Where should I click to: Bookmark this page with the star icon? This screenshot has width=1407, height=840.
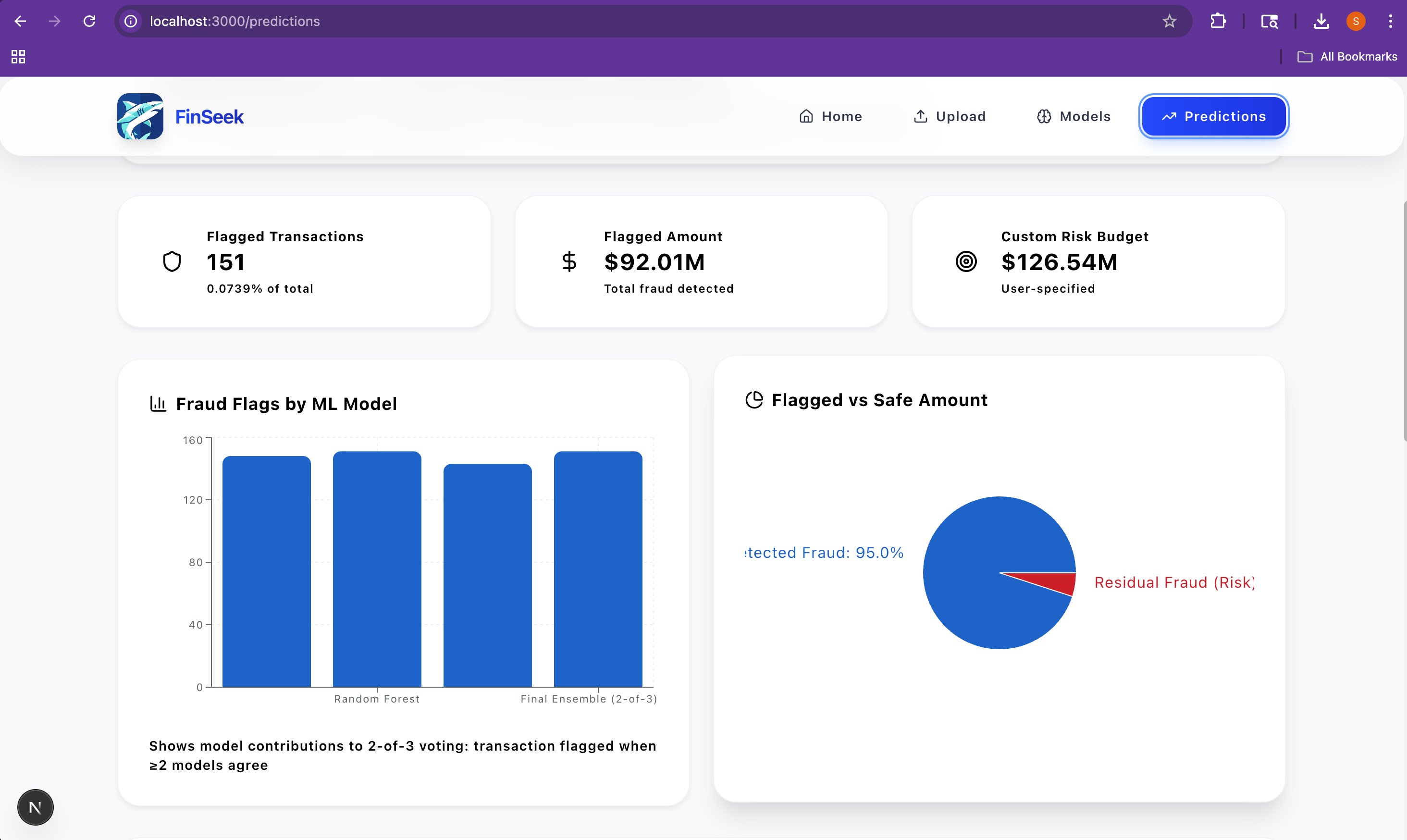click(1169, 22)
